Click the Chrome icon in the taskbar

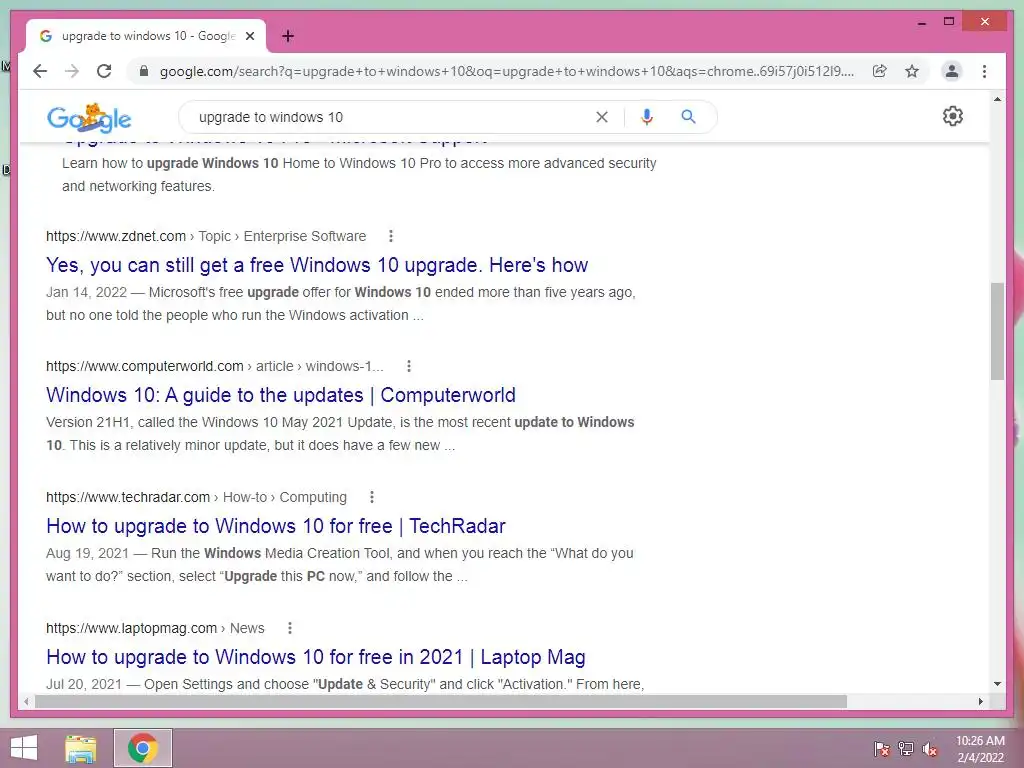[143, 748]
